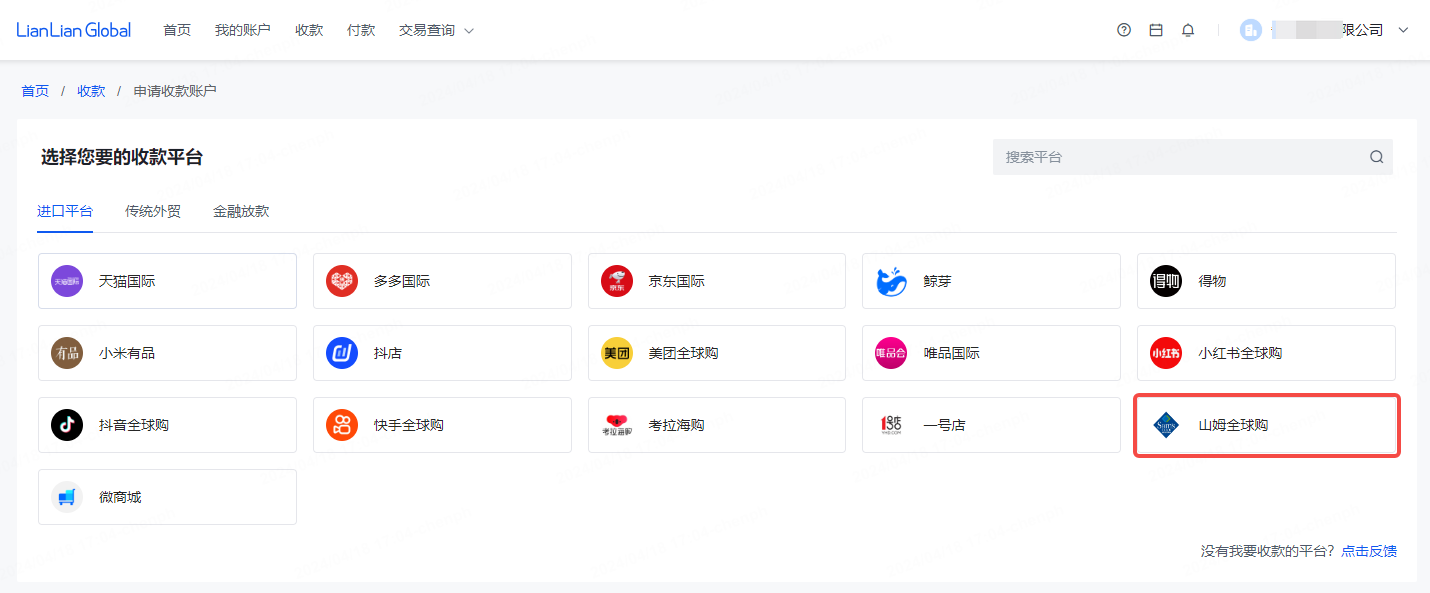Open the calendar icon in header

(x=1156, y=30)
